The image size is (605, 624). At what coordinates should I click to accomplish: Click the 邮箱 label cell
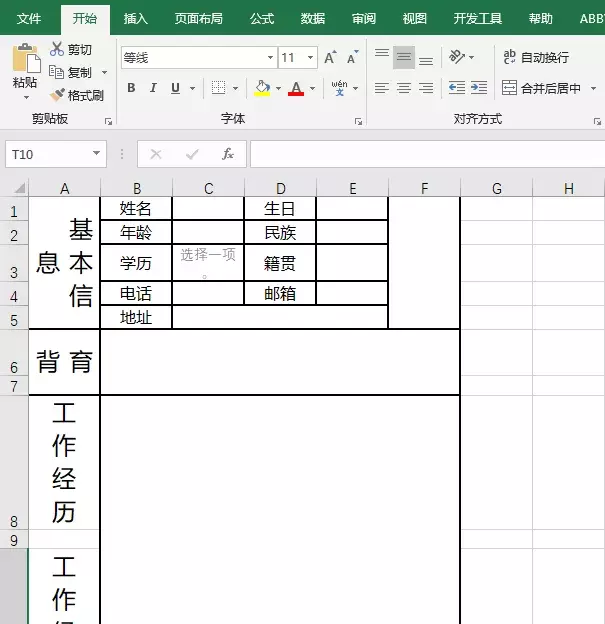[280, 293]
